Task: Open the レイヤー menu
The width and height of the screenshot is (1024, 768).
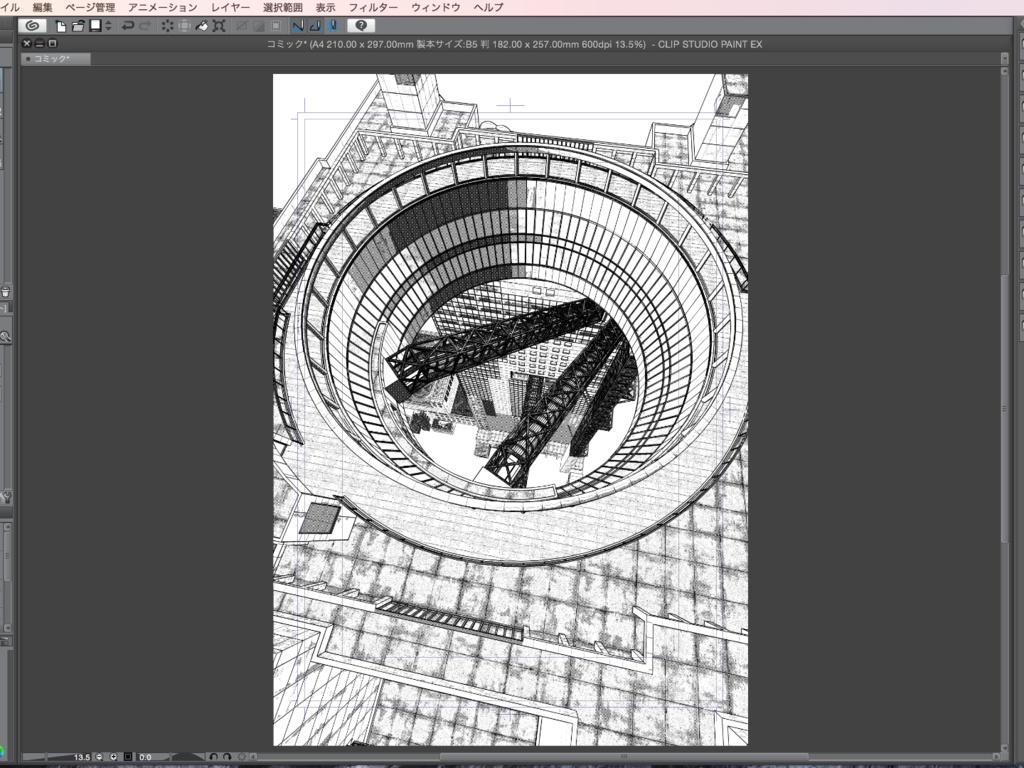Action: [x=230, y=6]
